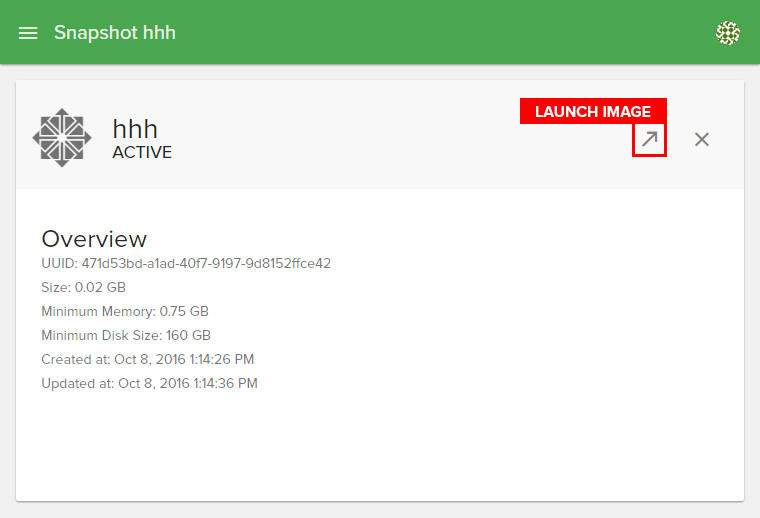Open the hamburger navigation menu

click(28, 33)
